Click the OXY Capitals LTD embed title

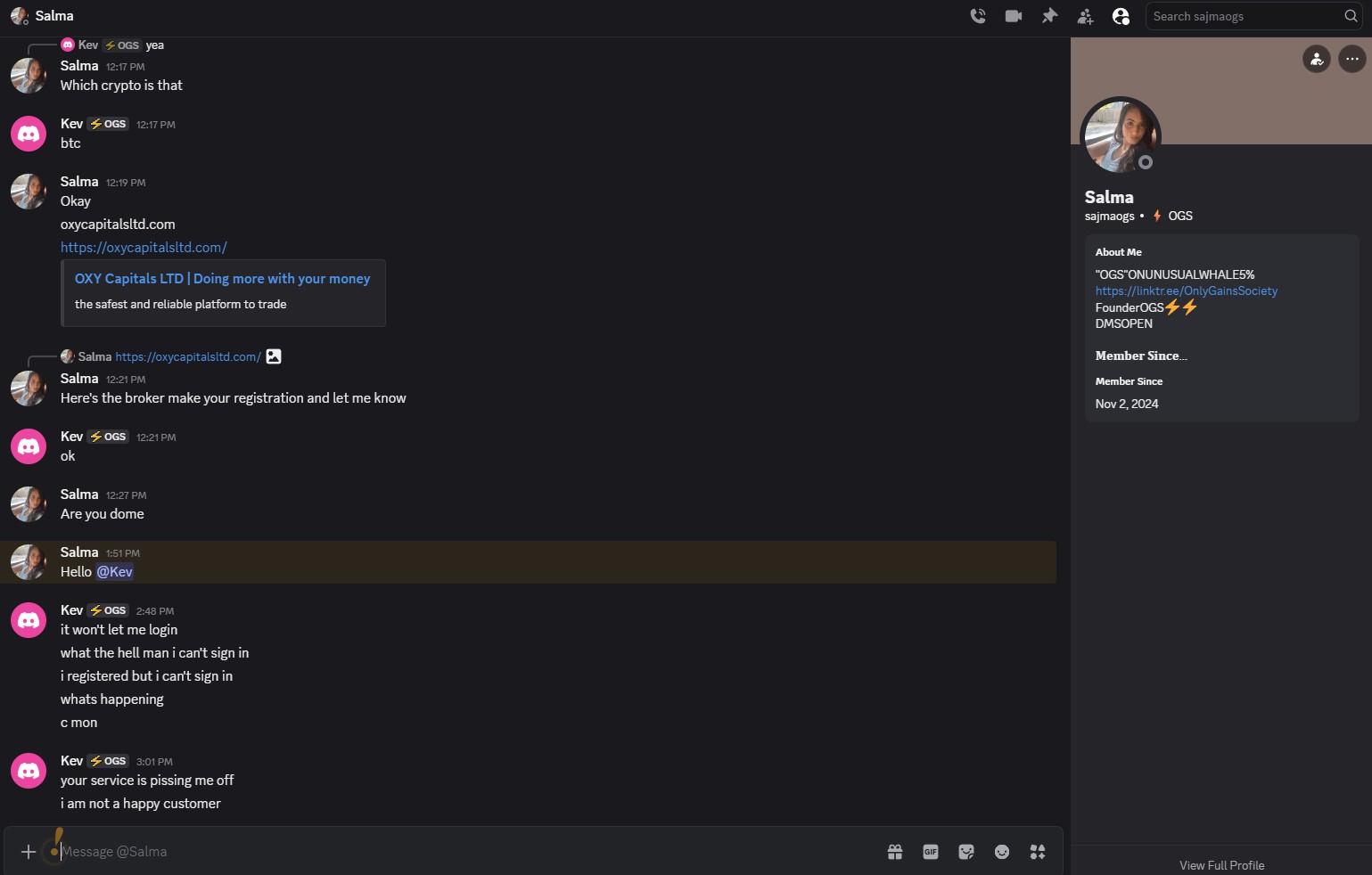tap(222, 279)
